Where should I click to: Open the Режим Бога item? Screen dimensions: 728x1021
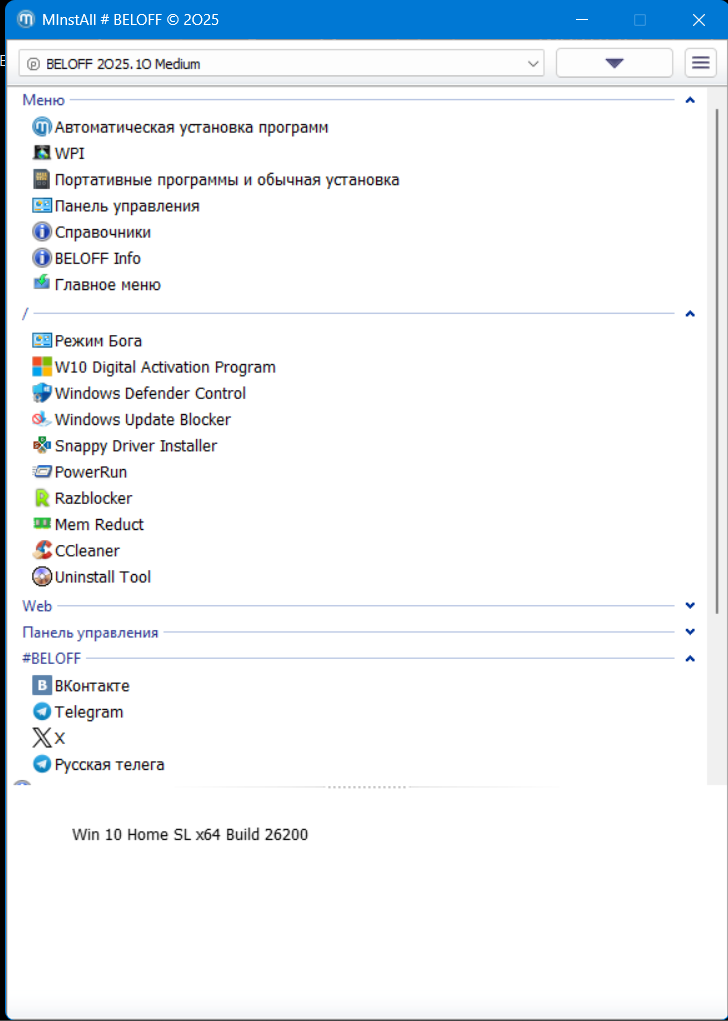(x=98, y=341)
